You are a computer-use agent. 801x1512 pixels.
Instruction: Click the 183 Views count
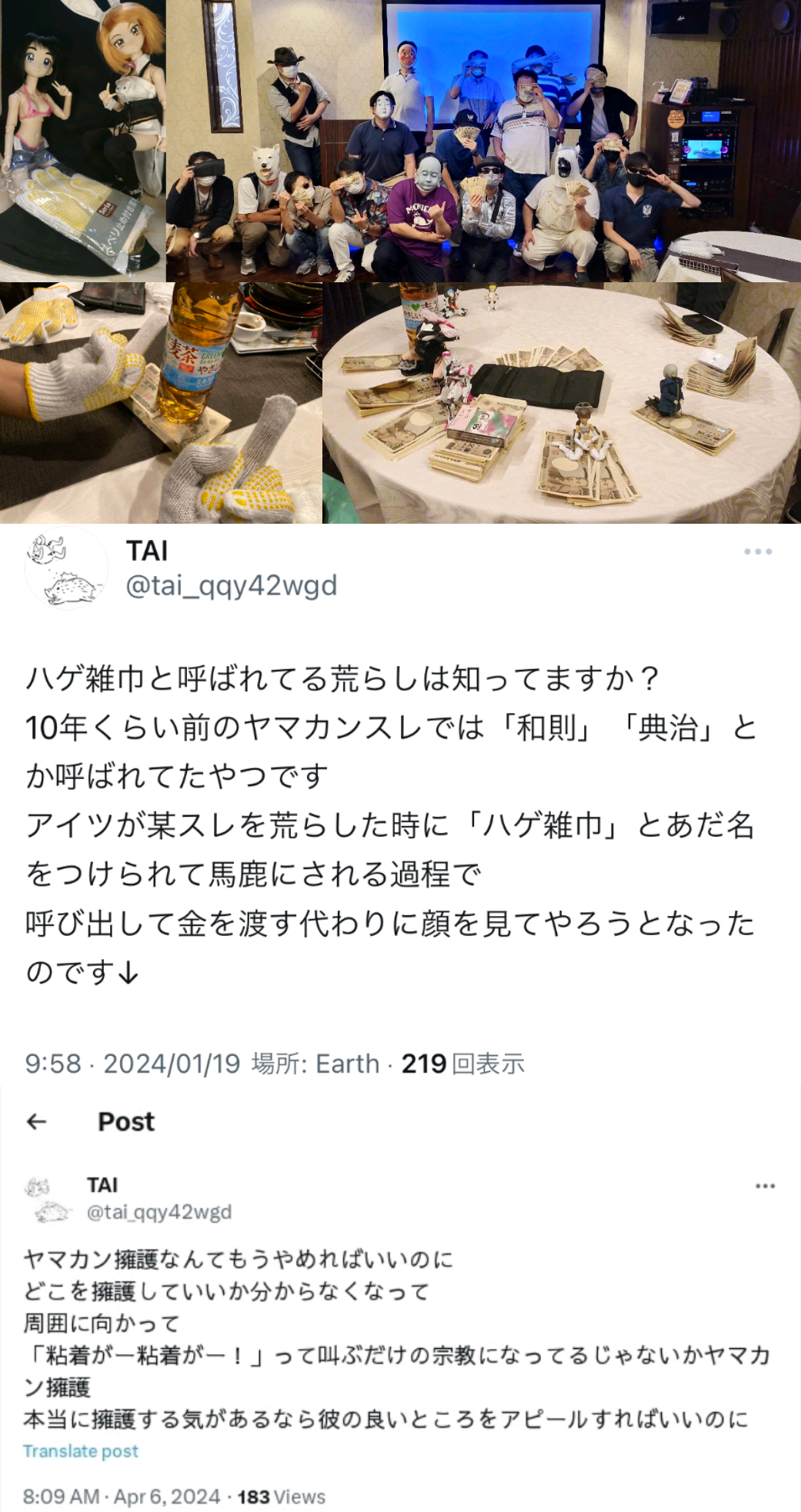pyautogui.click(x=281, y=1497)
